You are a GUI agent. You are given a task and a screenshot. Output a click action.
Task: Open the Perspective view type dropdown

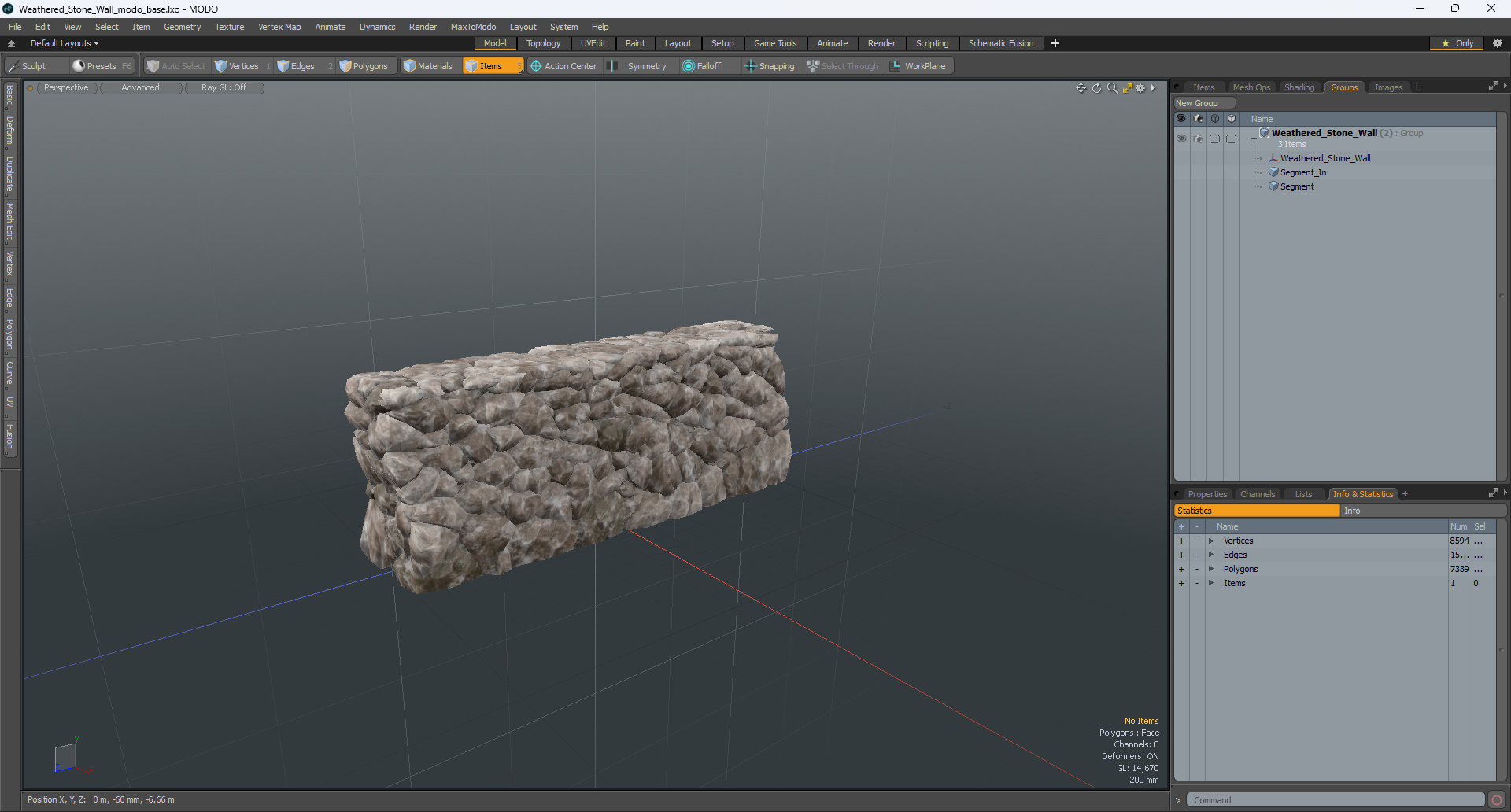[x=66, y=88]
